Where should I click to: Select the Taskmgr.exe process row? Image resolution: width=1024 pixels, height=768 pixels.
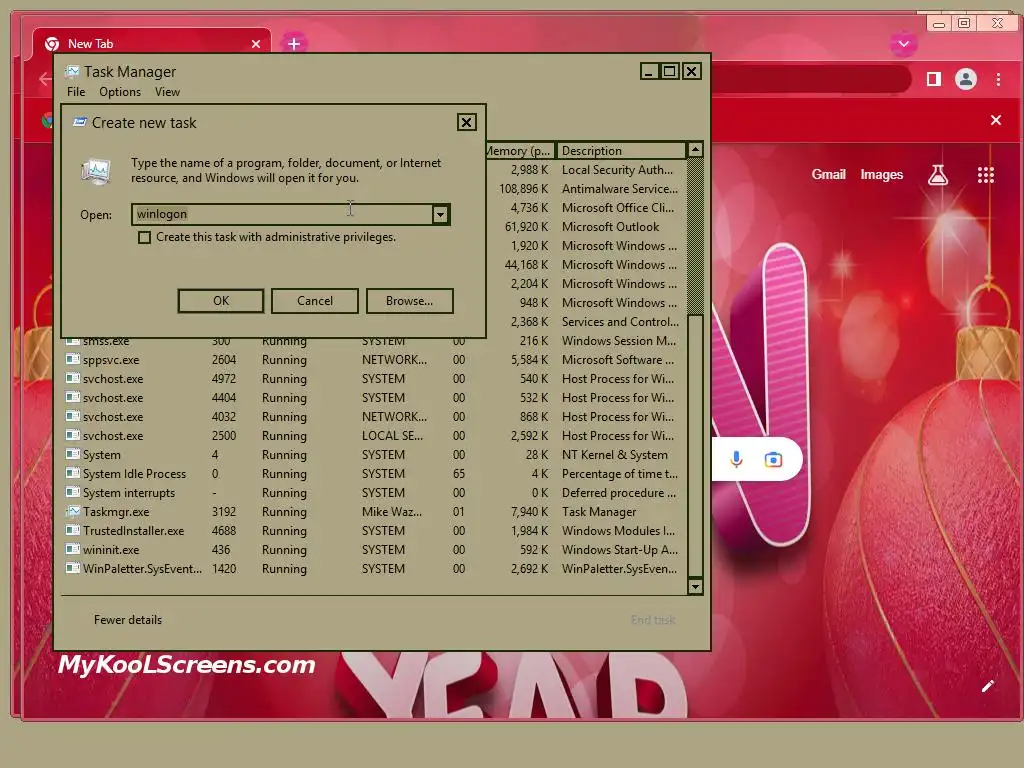376,512
